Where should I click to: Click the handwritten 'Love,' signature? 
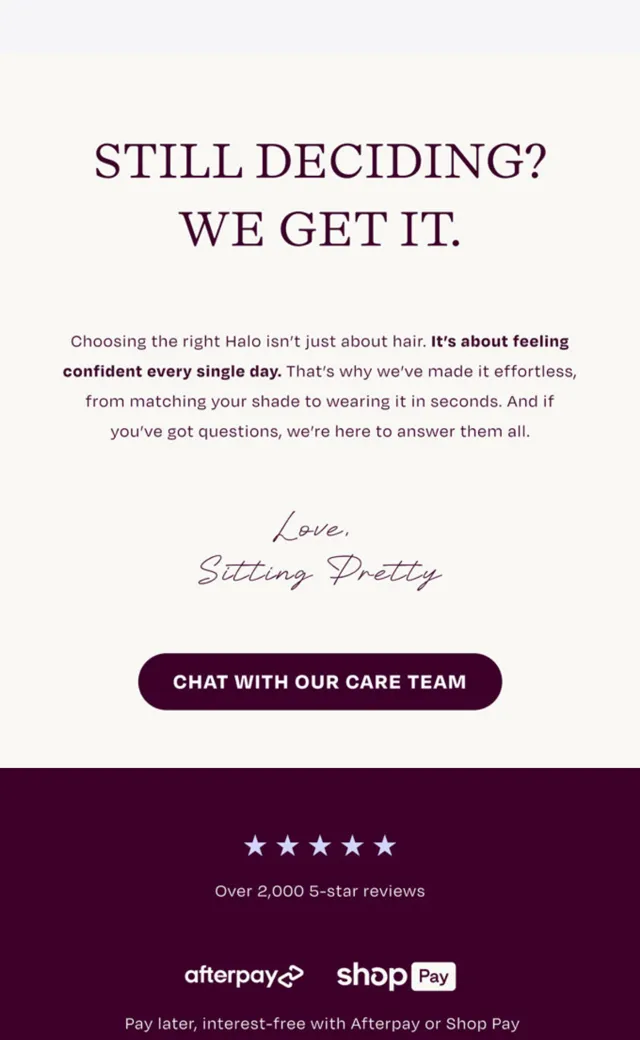click(311, 527)
